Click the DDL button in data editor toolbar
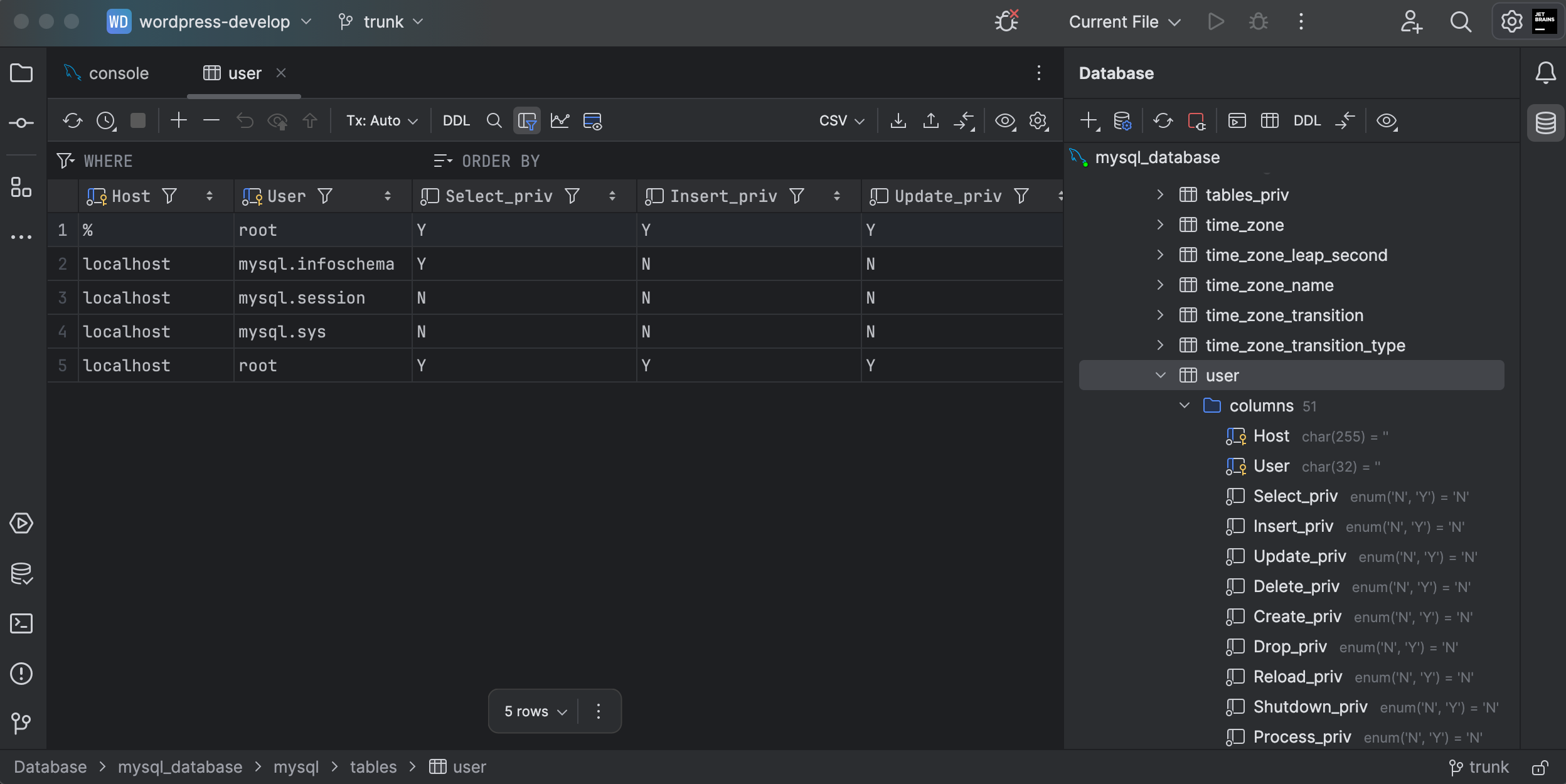The width and height of the screenshot is (1566, 784). [456, 120]
